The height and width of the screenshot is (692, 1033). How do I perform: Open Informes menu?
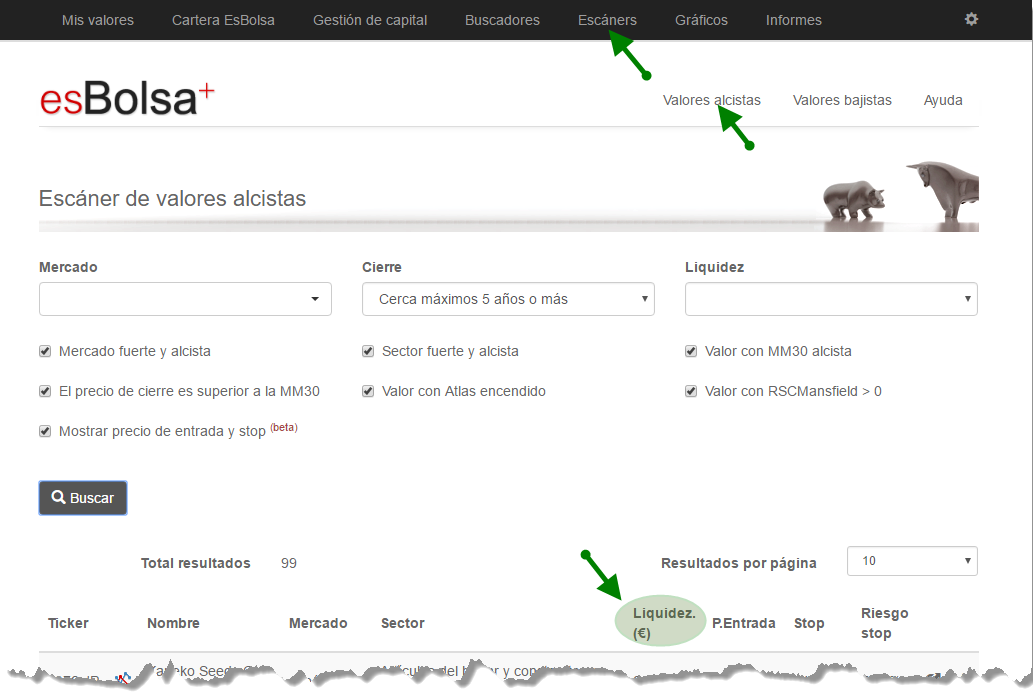tap(794, 20)
